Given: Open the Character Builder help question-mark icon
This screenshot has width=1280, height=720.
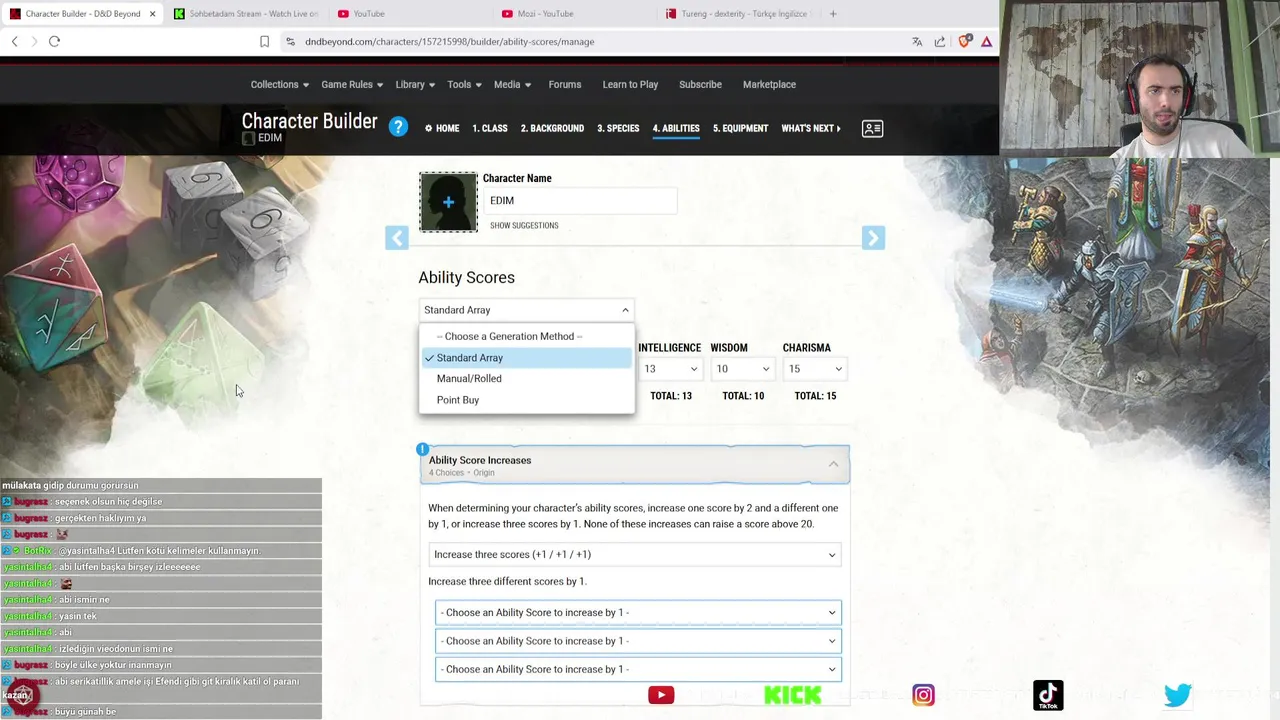Looking at the screenshot, I should tap(398, 127).
